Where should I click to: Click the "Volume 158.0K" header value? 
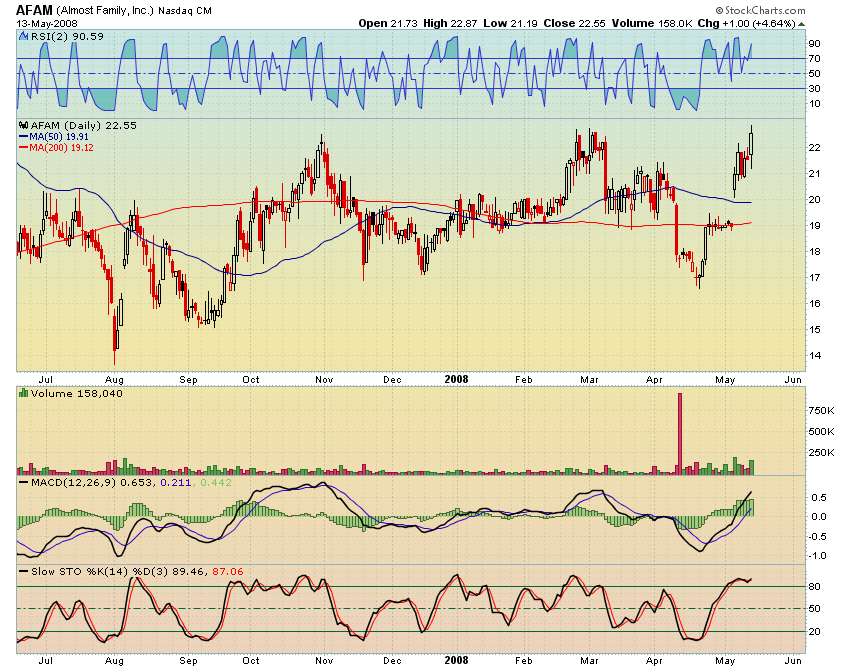point(652,23)
